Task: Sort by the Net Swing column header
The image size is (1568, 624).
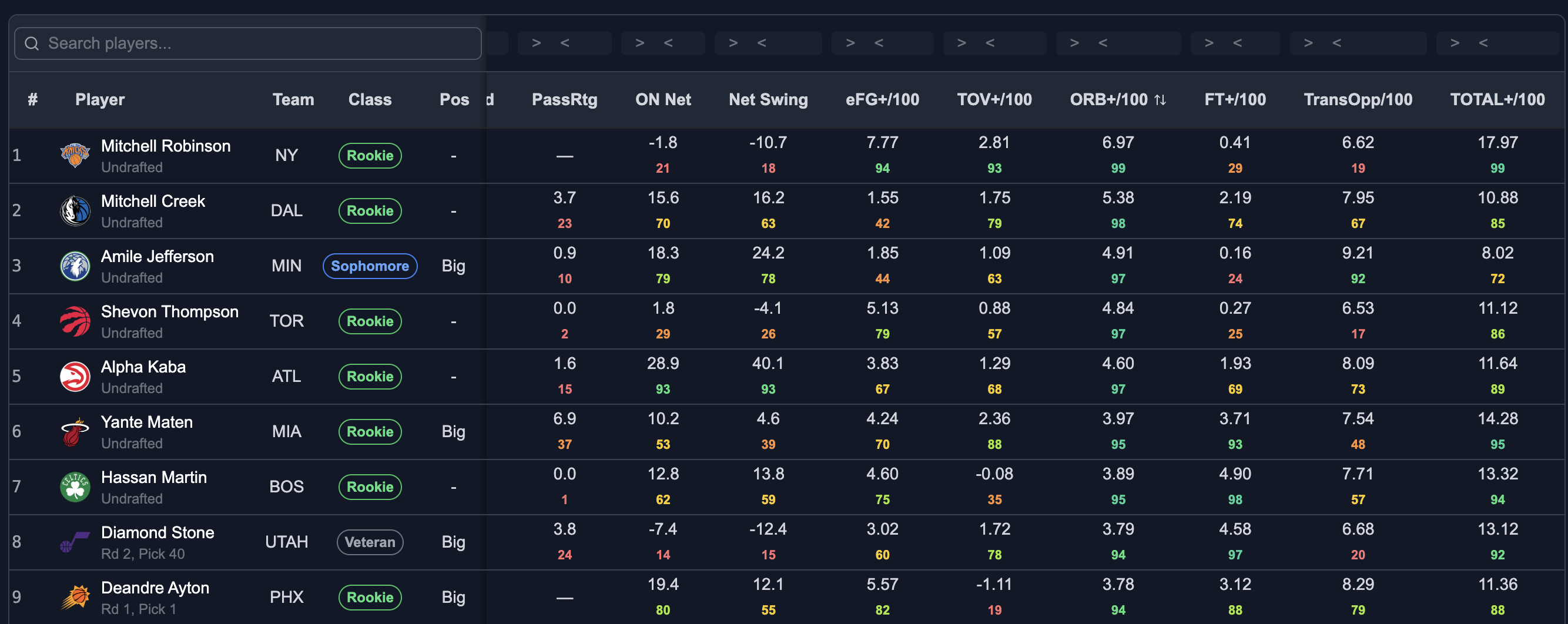Action: pyautogui.click(x=768, y=99)
